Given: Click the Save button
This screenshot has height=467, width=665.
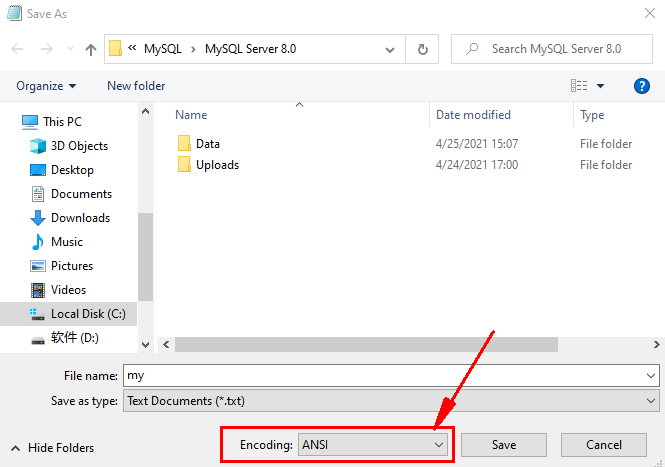Looking at the screenshot, I should click(503, 445).
